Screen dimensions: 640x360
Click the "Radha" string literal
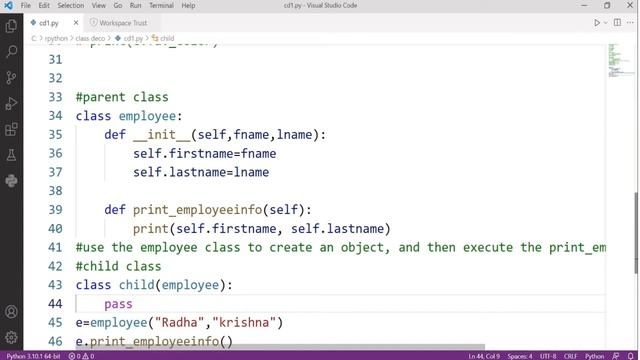(179, 322)
